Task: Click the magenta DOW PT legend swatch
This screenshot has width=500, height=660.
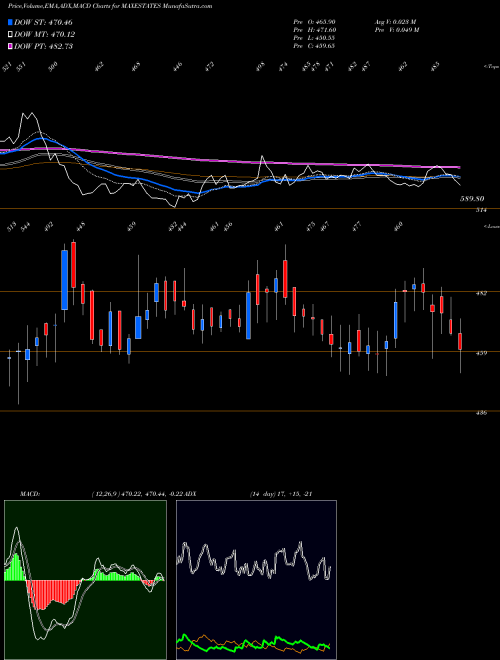Action: (11, 46)
